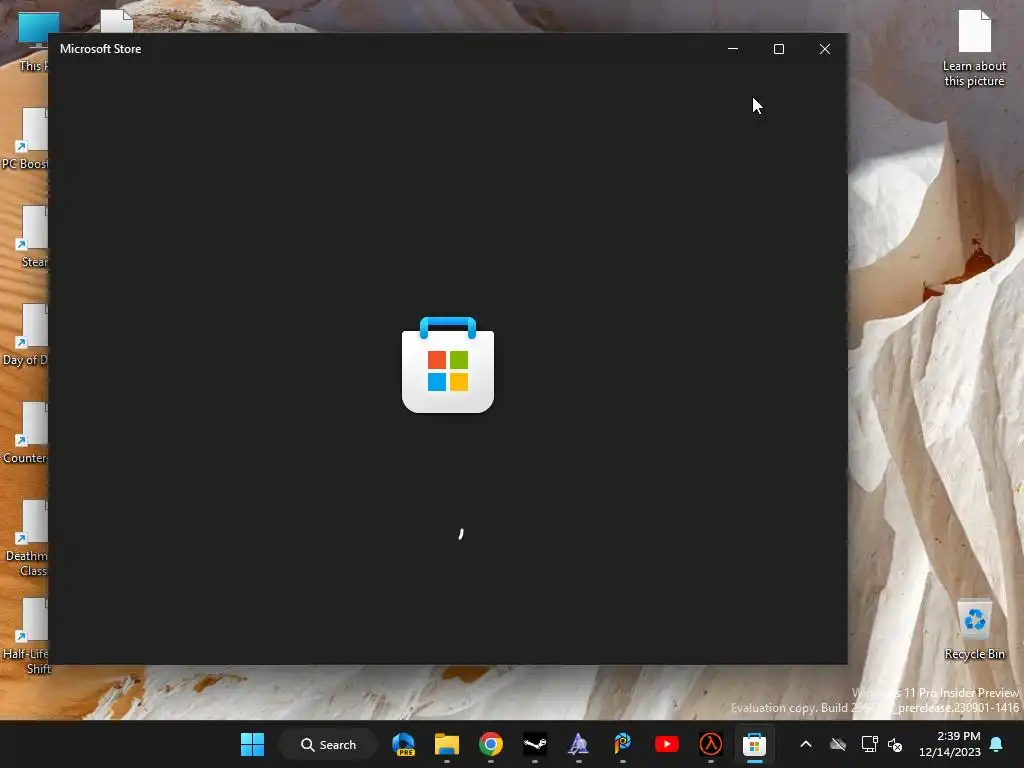This screenshot has height=768, width=1024.
Task: Select 'Learn about this picture' desktop icon
Action: tap(974, 49)
